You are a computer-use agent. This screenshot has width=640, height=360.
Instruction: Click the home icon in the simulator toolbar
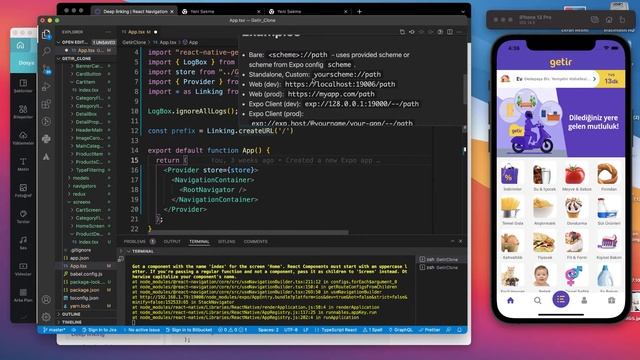(x=609, y=20)
